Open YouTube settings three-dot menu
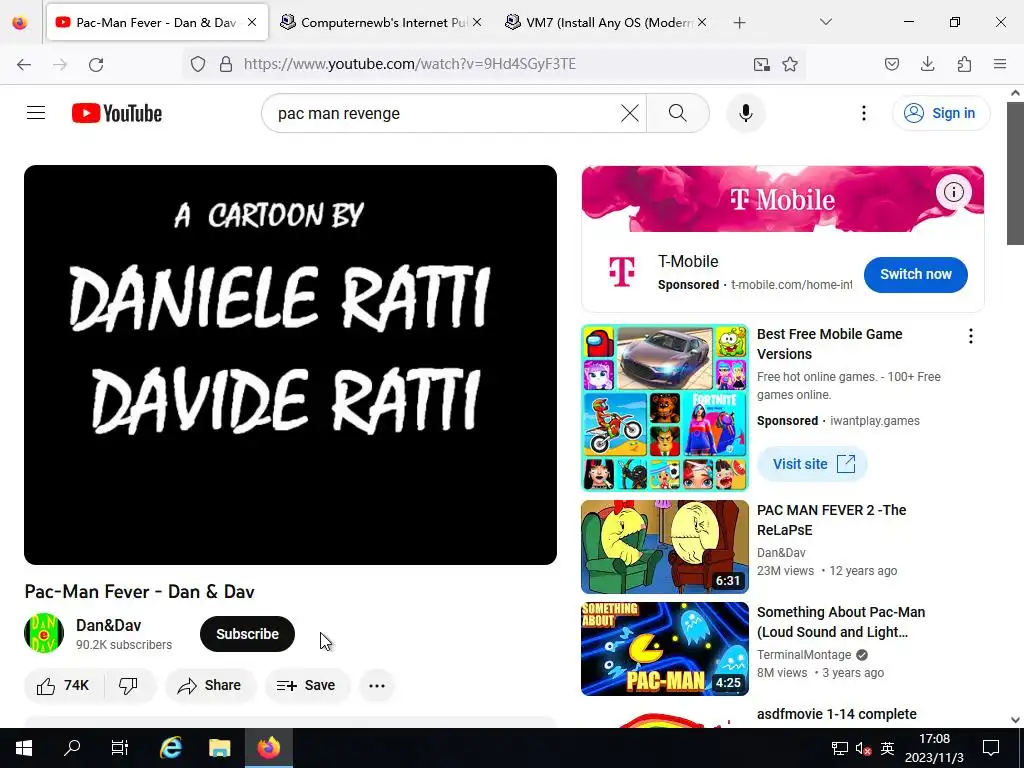Viewport: 1024px width, 768px height. 864,113
